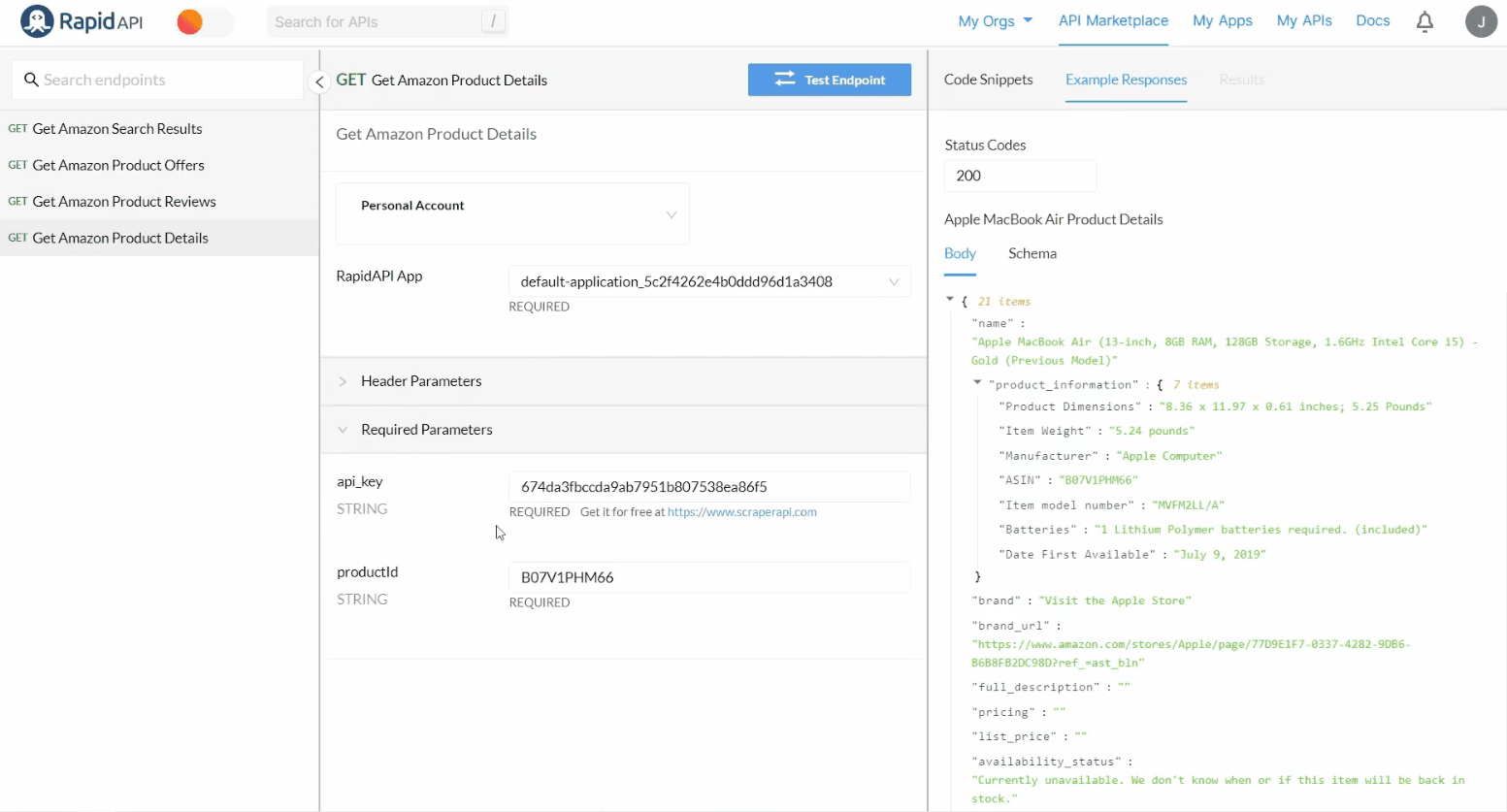This screenshot has width=1507, height=812.
Task: Open the scraperapi.com link
Action: pyautogui.click(x=742, y=511)
